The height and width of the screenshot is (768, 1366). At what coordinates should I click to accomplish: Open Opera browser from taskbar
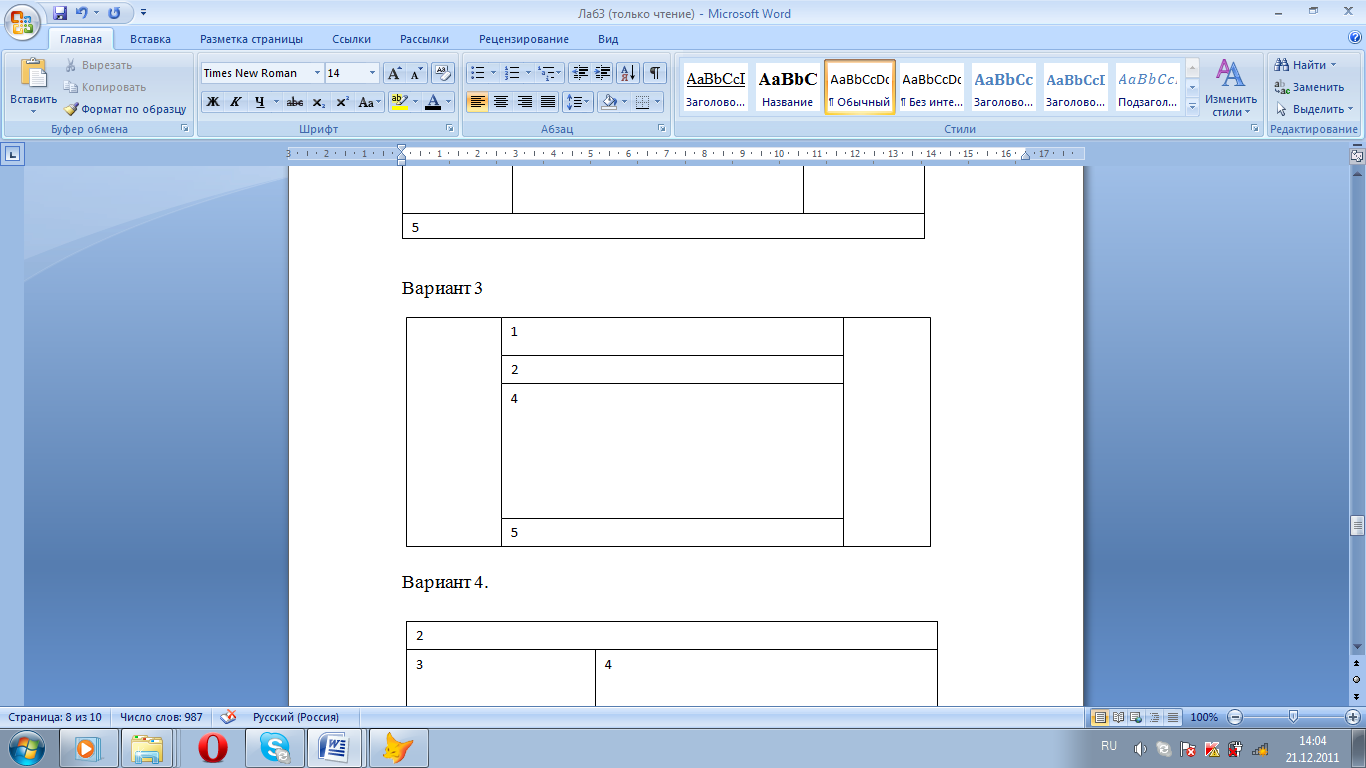212,748
